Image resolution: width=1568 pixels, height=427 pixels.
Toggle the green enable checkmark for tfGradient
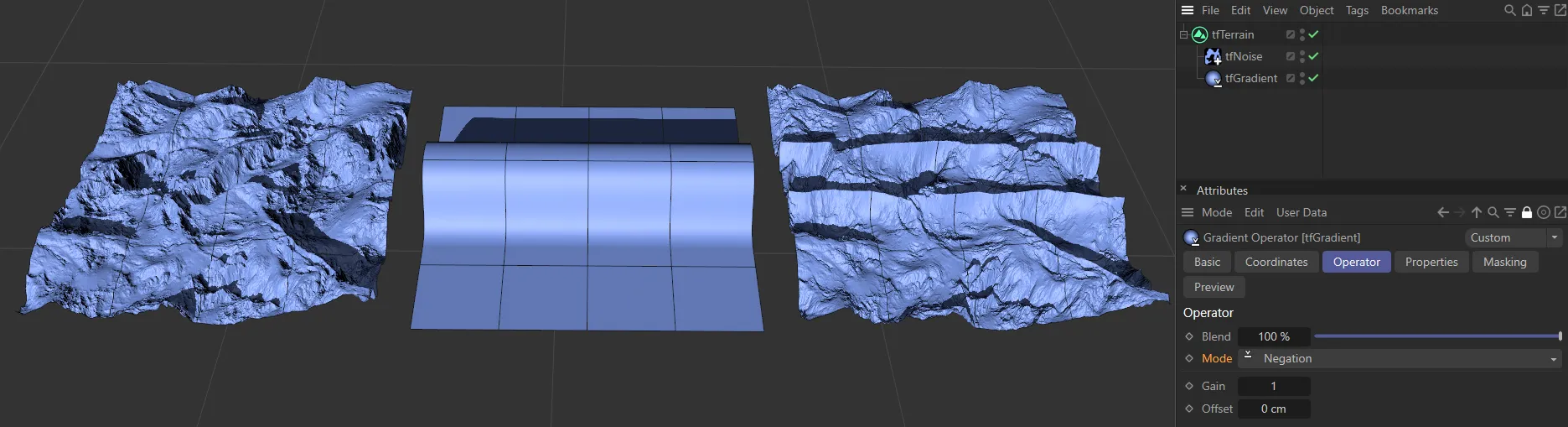click(x=1313, y=78)
